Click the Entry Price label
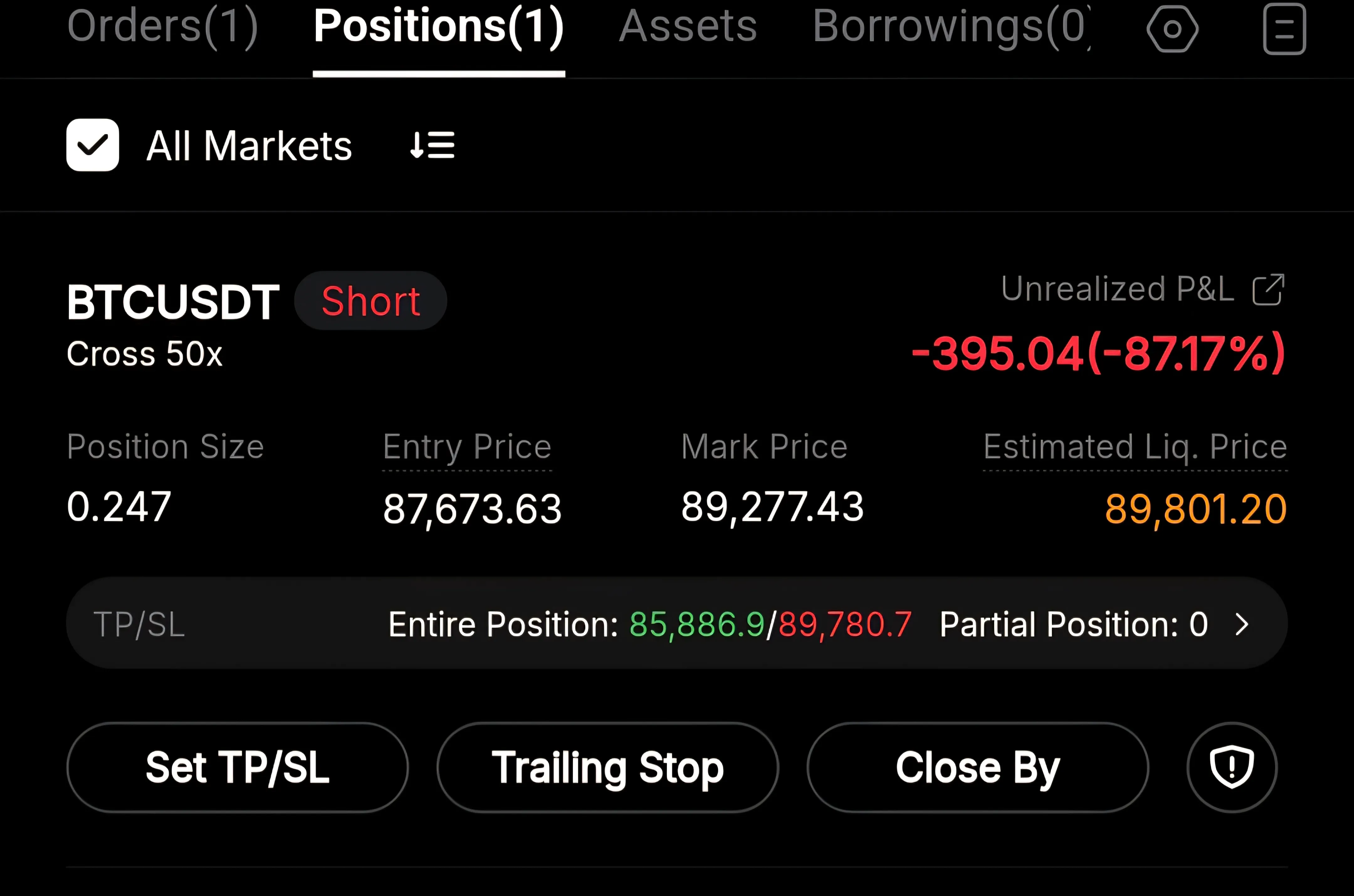This screenshot has height=896, width=1354. coord(467,447)
